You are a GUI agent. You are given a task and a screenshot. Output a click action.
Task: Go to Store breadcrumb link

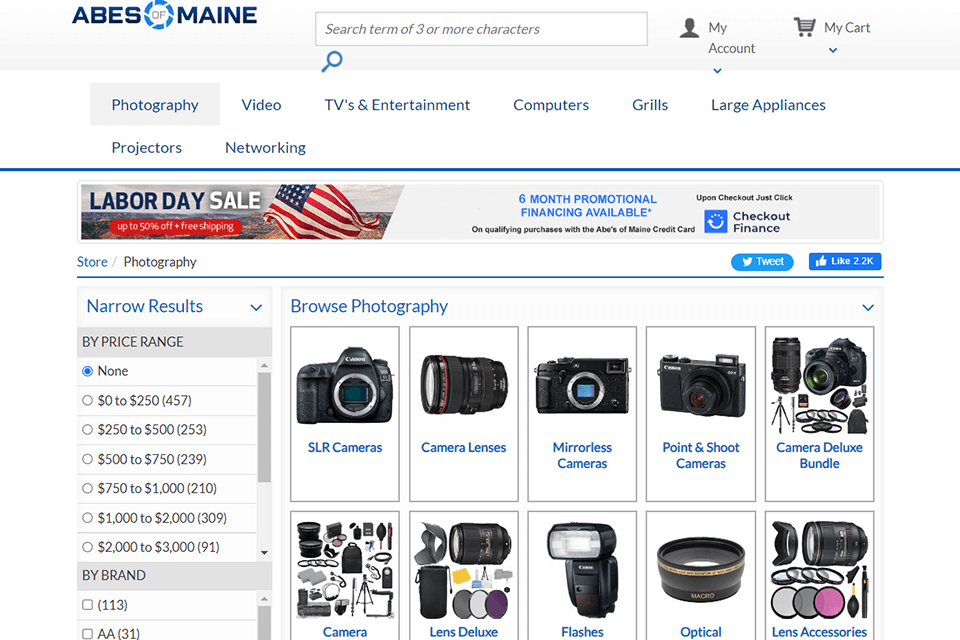point(92,262)
